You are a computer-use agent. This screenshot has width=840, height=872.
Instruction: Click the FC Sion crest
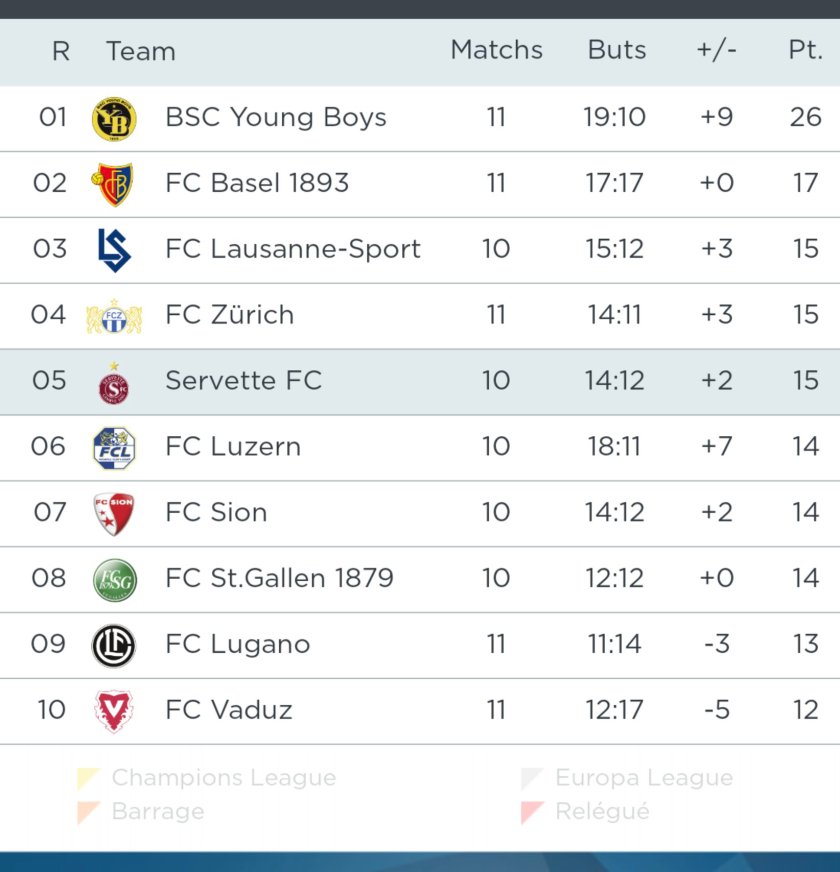114,513
